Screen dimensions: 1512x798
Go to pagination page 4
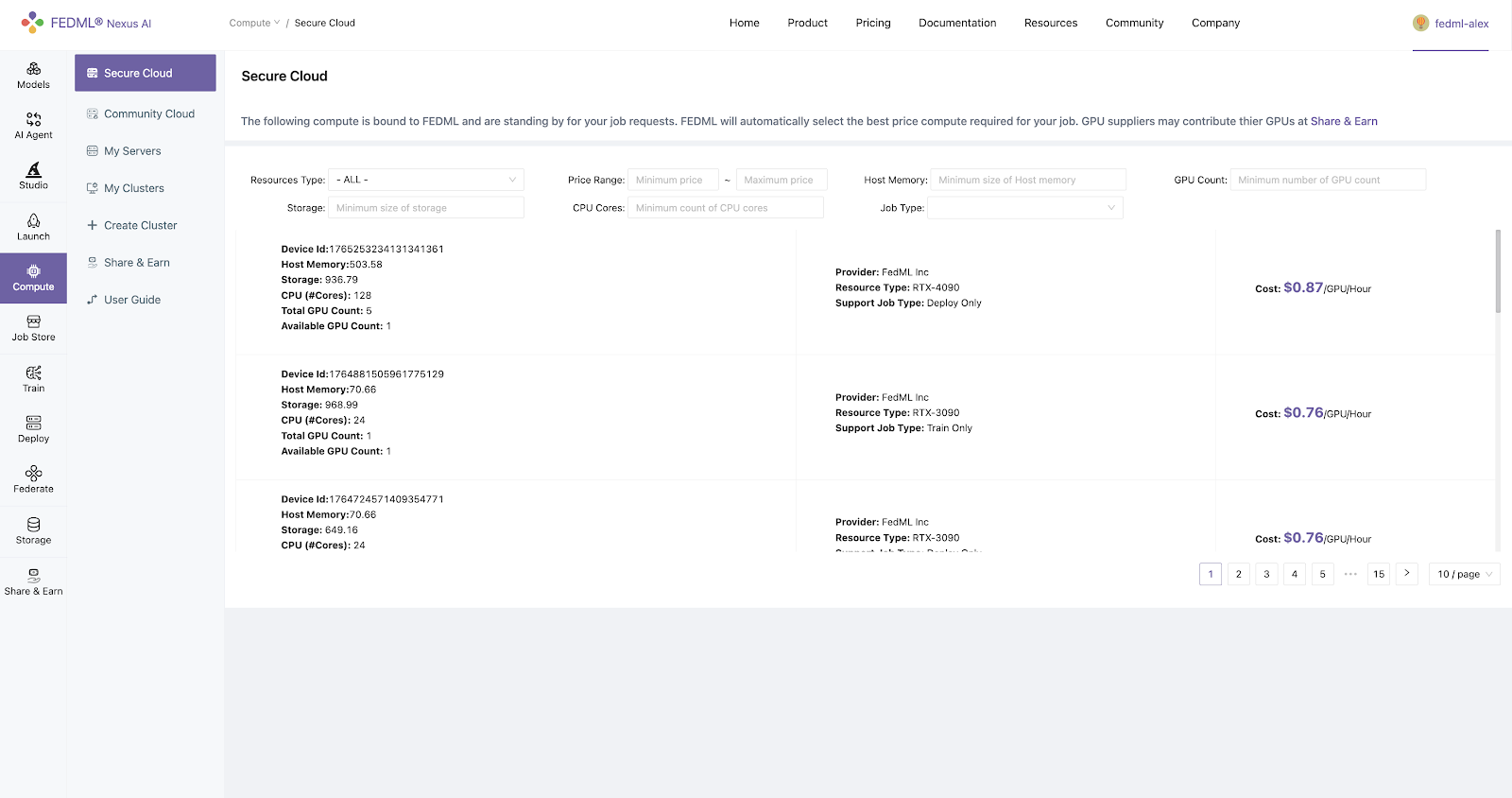coord(1295,574)
